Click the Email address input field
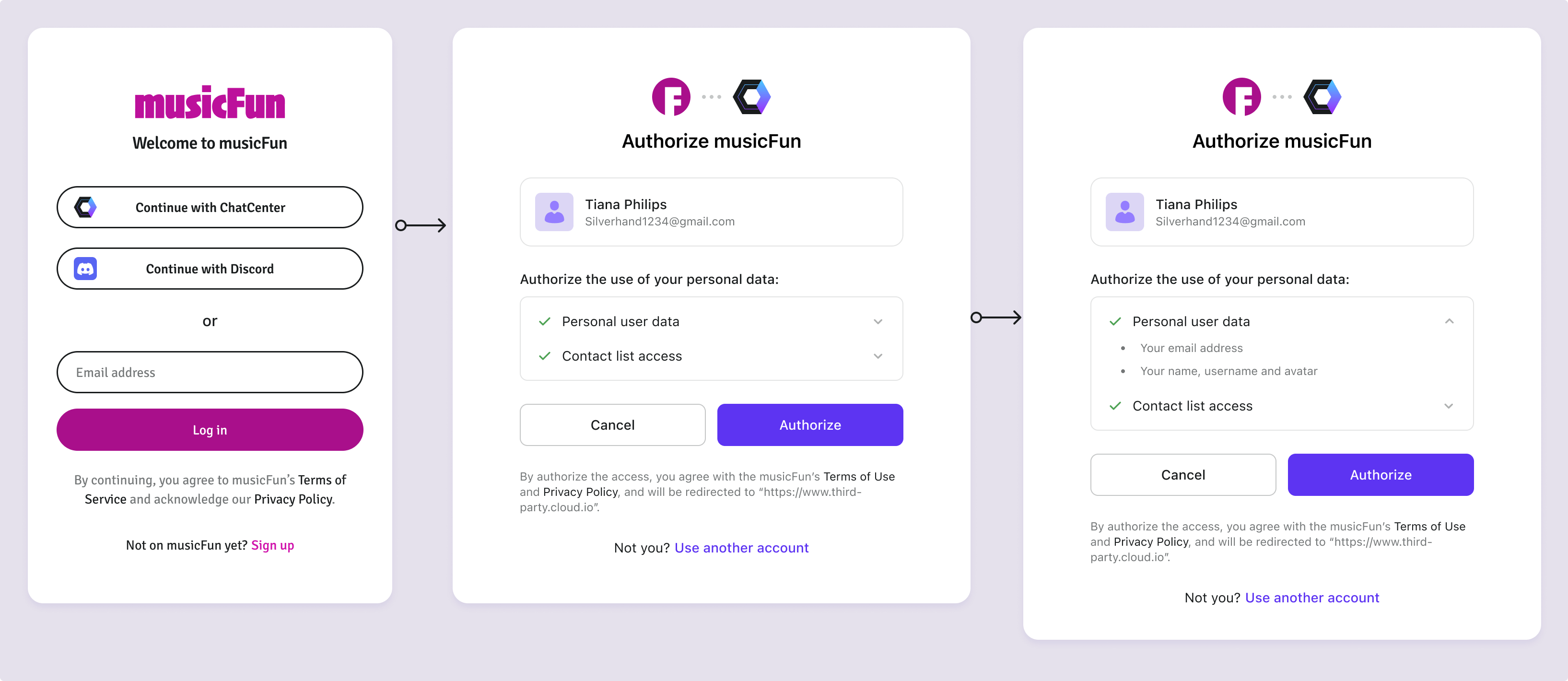The height and width of the screenshot is (681, 1568). [210, 371]
